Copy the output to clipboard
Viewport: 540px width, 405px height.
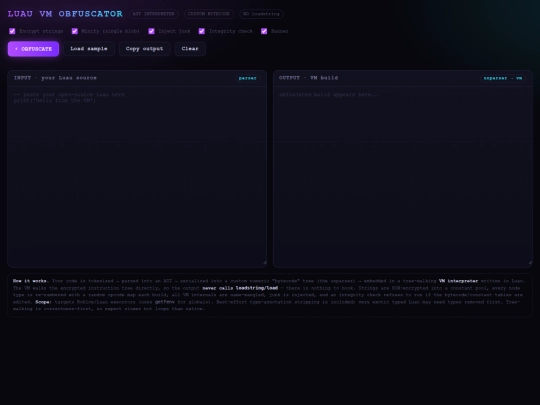[145, 49]
